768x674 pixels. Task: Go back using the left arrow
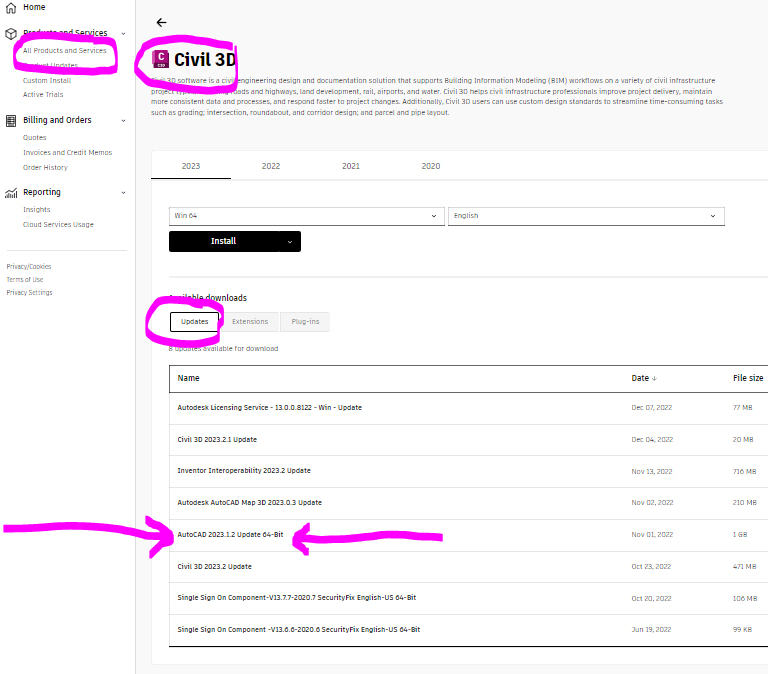click(x=161, y=23)
